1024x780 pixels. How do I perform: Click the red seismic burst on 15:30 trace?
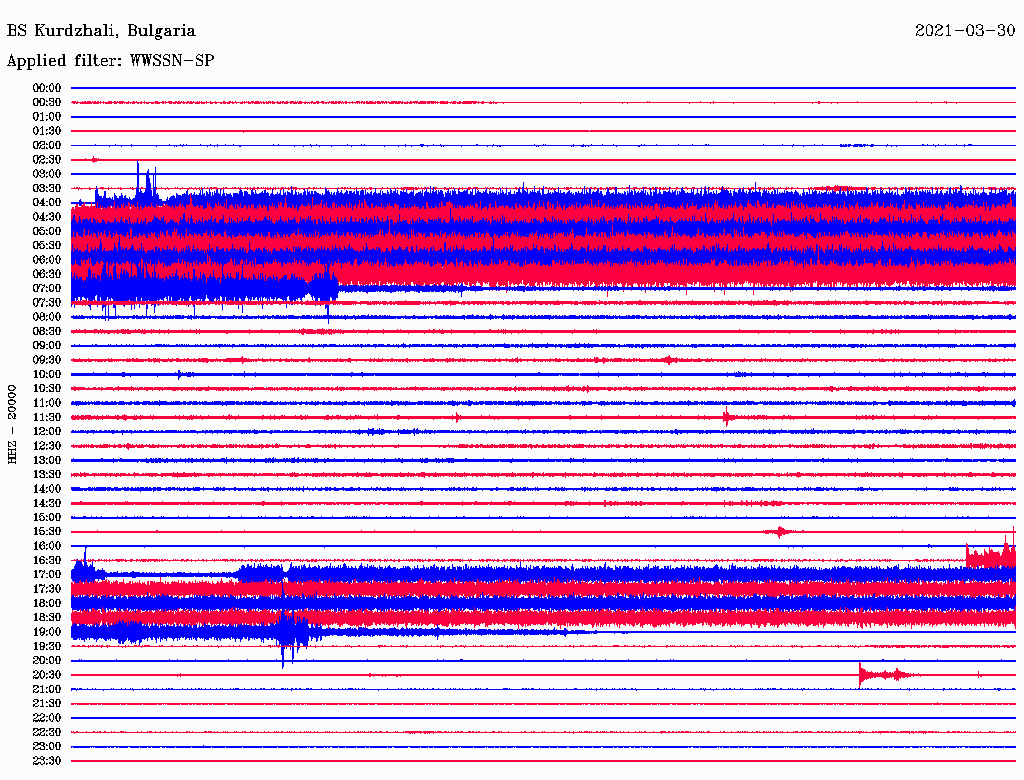780,532
